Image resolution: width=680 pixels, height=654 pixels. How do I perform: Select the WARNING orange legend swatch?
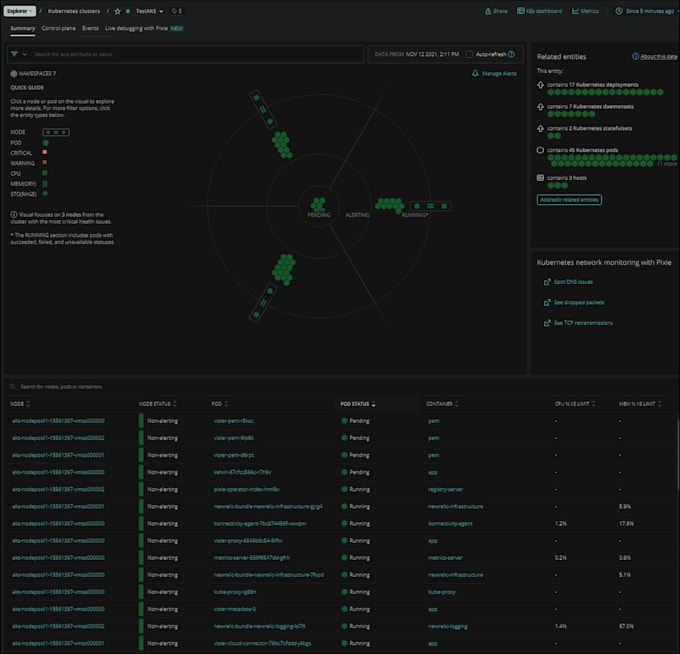click(45, 163)
